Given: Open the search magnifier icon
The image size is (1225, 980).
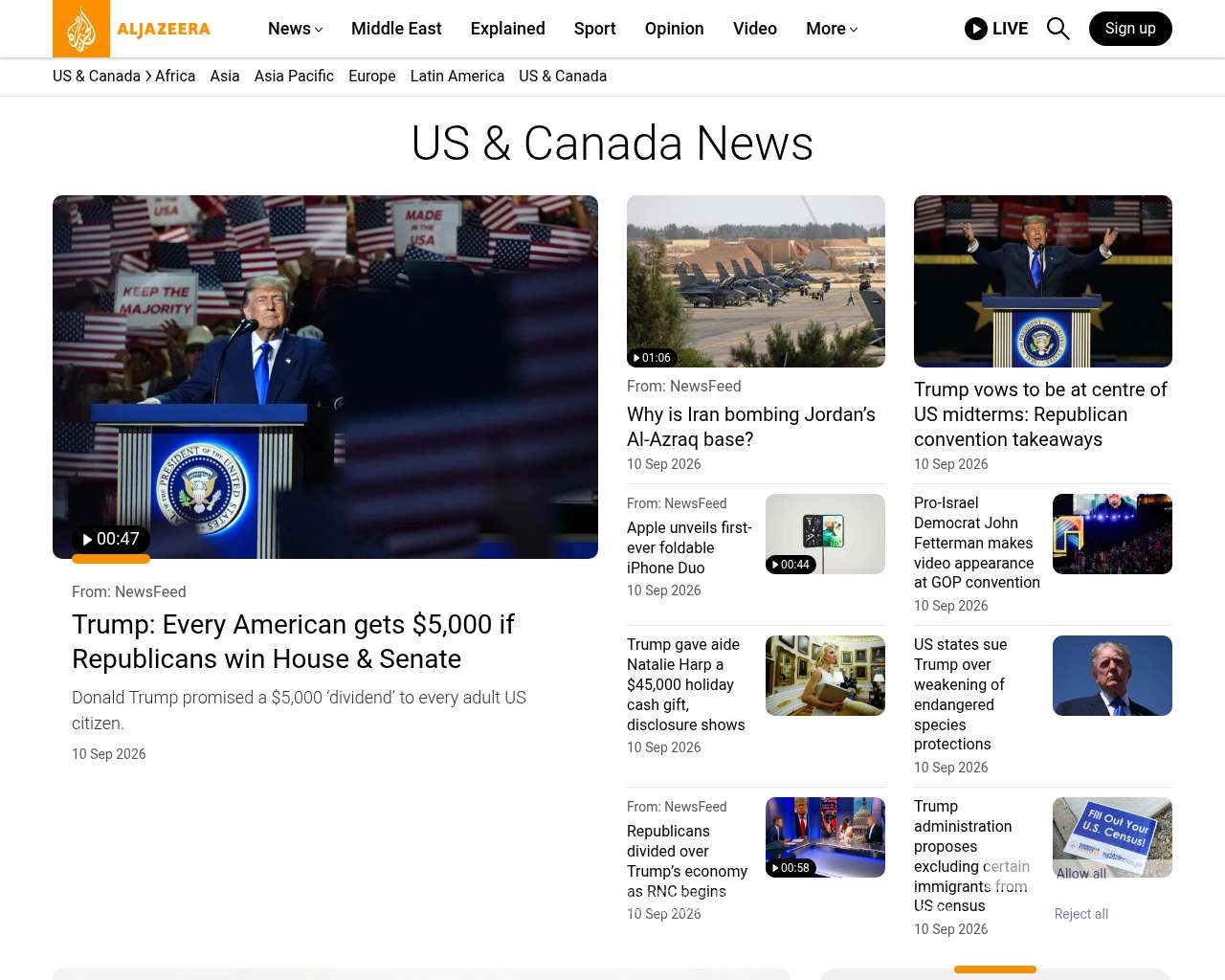Looking at the screenshot, I should coord(1058,29).
